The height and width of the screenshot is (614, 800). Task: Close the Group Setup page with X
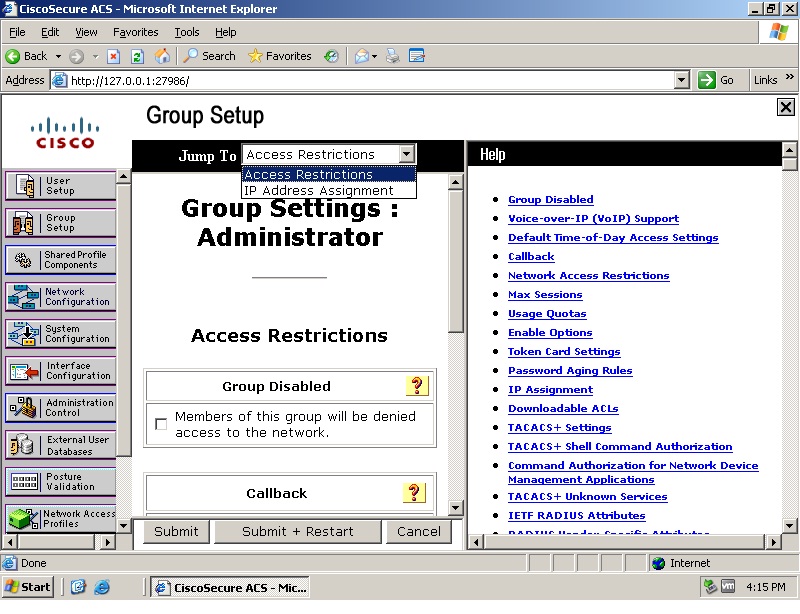click(x=786, y=107)
